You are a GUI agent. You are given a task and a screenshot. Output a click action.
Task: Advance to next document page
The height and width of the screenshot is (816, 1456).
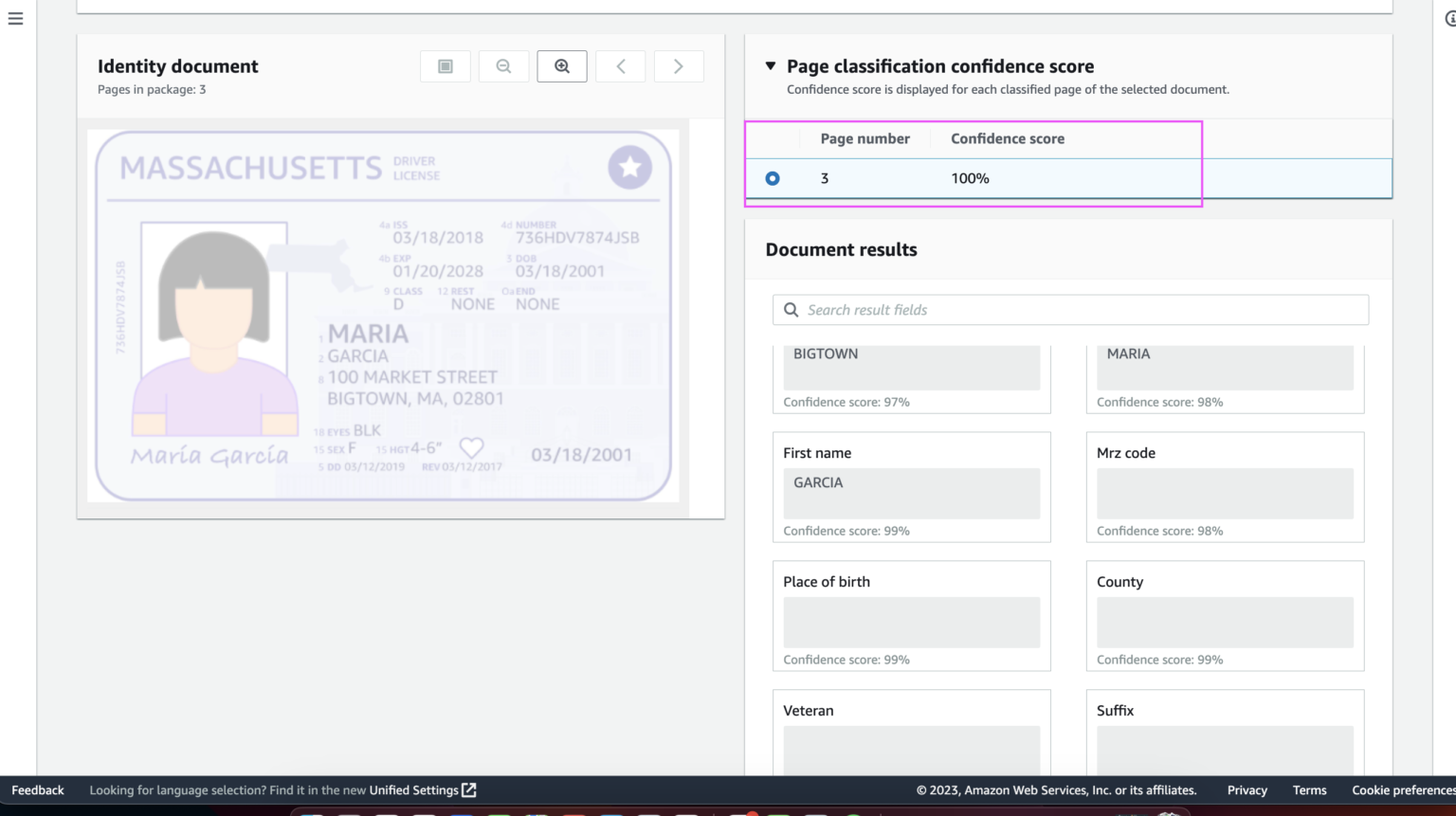679,66
